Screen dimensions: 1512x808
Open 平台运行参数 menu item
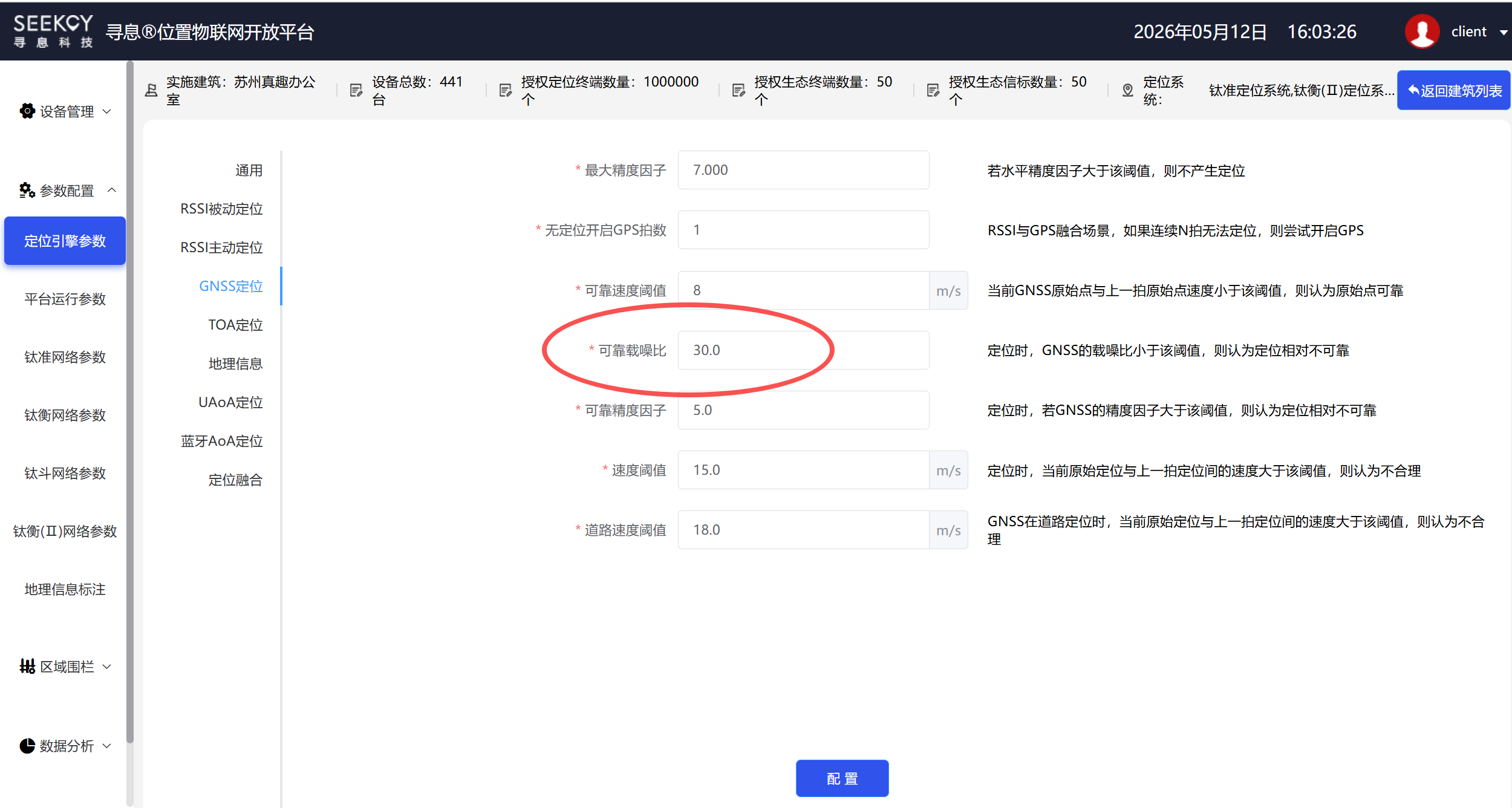[x=65, y=299]
